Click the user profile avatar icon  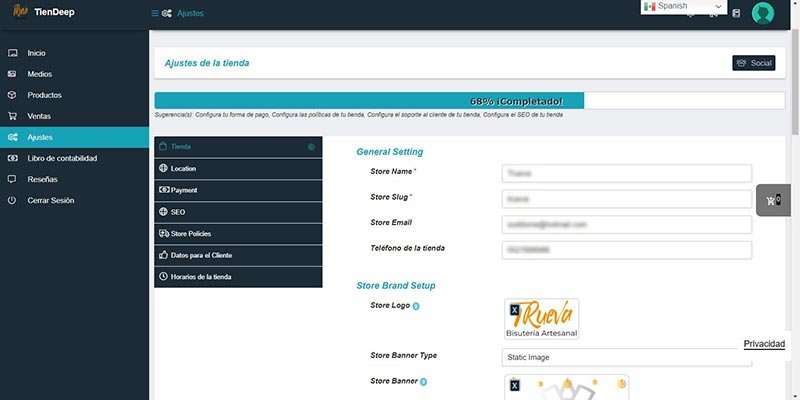click(763, 13)
